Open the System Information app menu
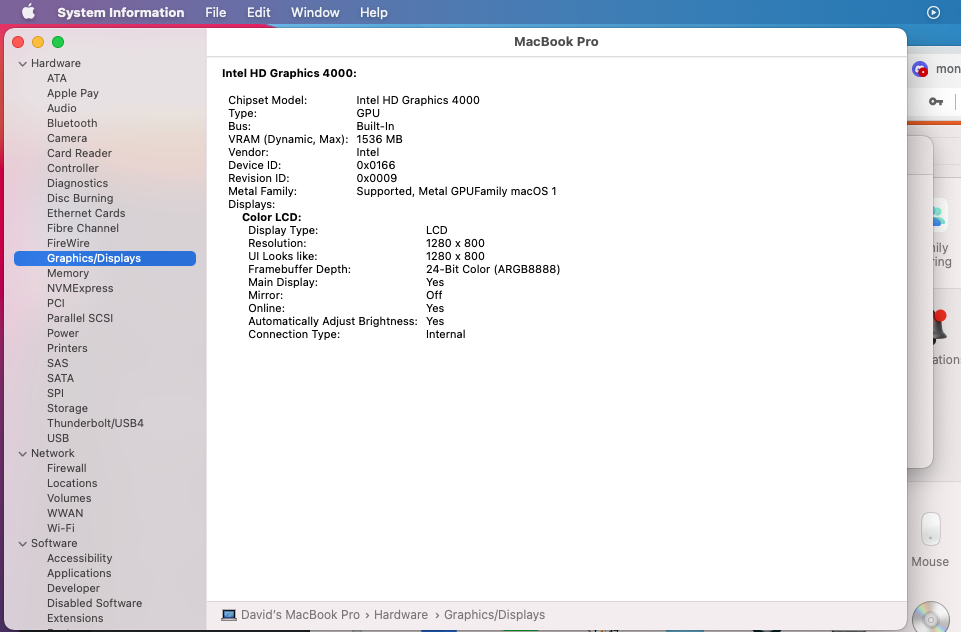The height and width of the screenshot is (632, 961). (x=121, y=12)
